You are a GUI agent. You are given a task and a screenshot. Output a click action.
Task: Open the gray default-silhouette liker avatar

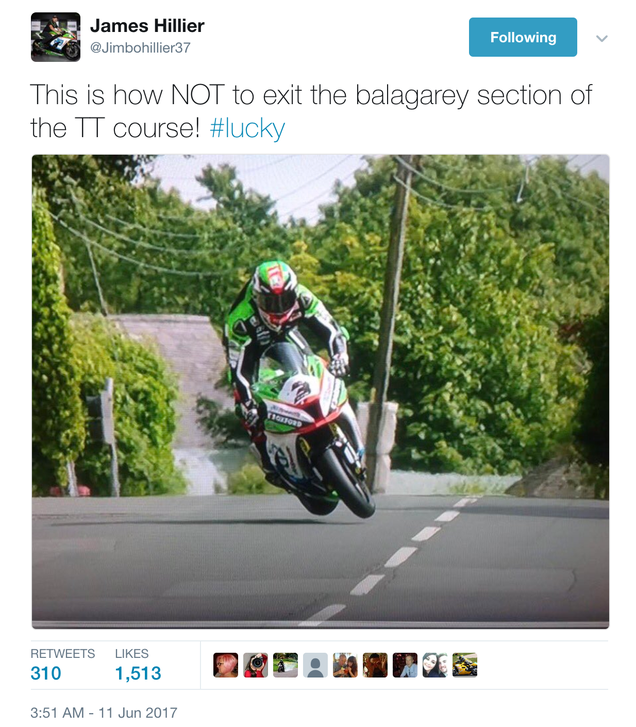[x=315, y=665]
